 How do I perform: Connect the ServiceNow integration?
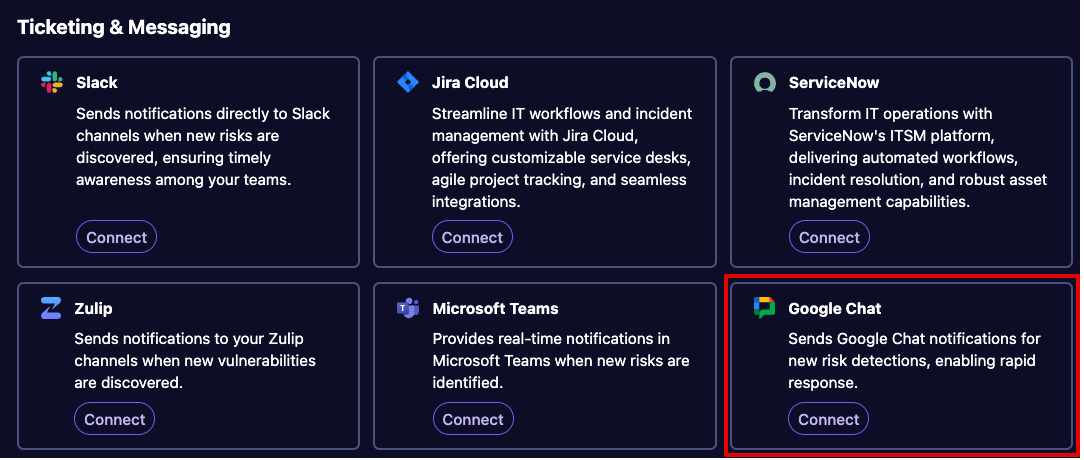(x=829, y=237)
